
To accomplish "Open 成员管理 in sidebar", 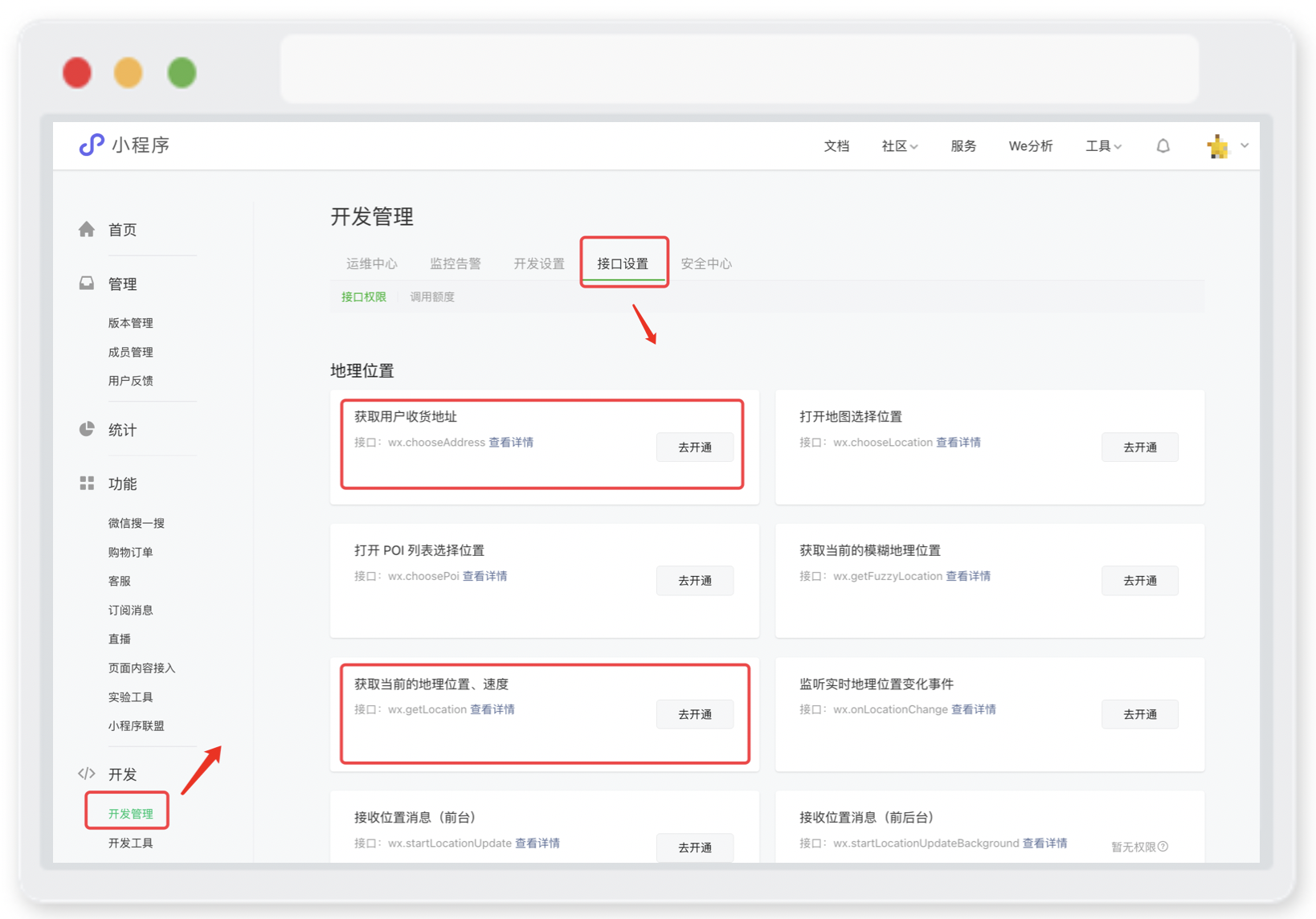I will pyautogui.click(x=130, y=352).
